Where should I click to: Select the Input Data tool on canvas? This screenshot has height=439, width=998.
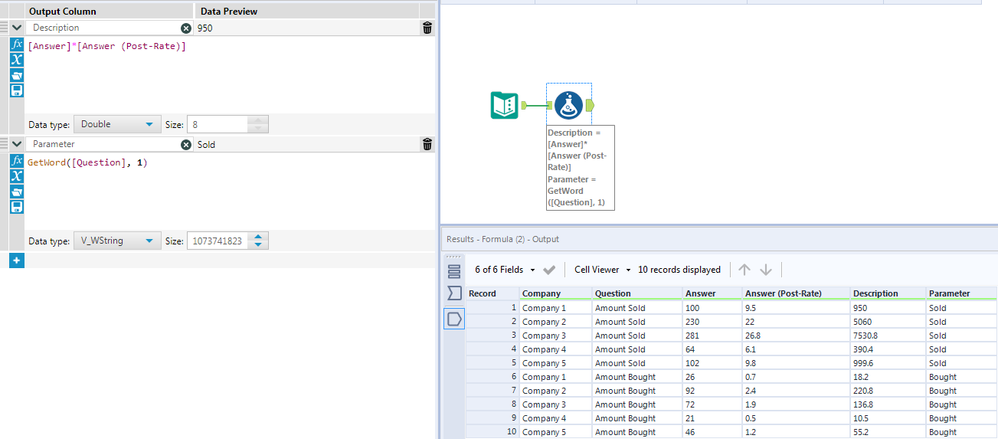click(x=504, y=105)
